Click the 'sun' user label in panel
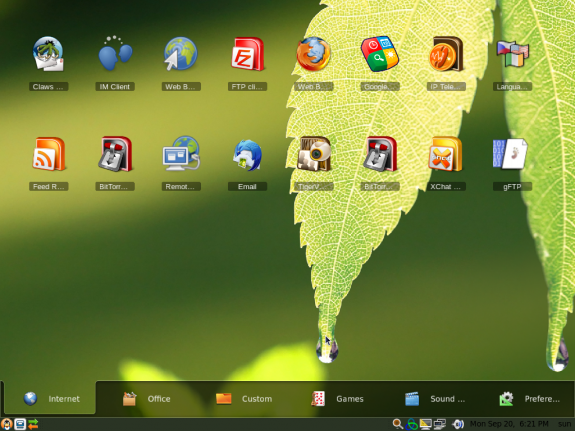Image resolution: width=575 pixels, height=431 pixels. click(x=565, y=424)
